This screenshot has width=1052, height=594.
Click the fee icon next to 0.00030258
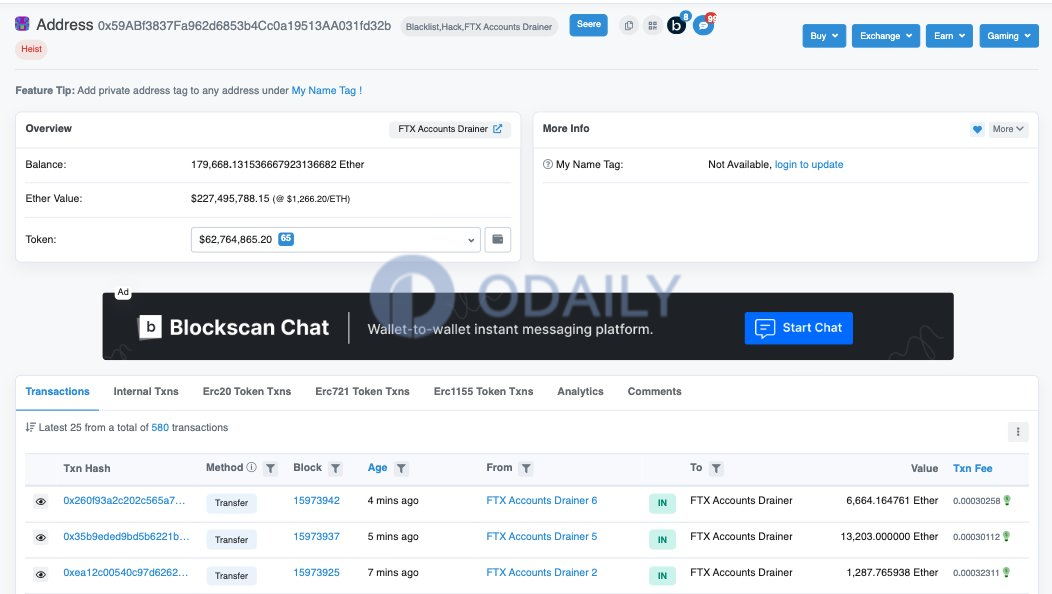[1007, 501]
